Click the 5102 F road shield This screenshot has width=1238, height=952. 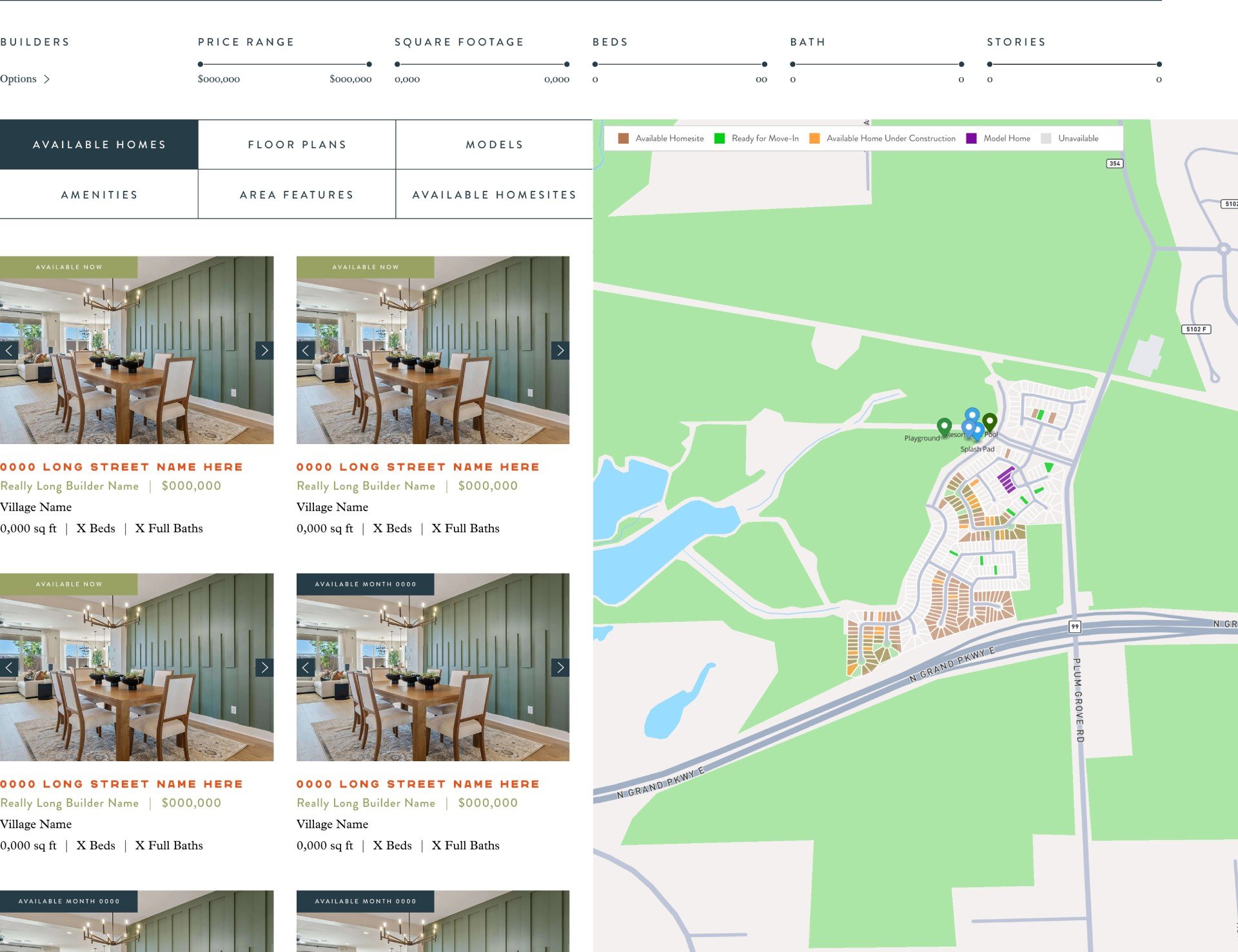1196,329
